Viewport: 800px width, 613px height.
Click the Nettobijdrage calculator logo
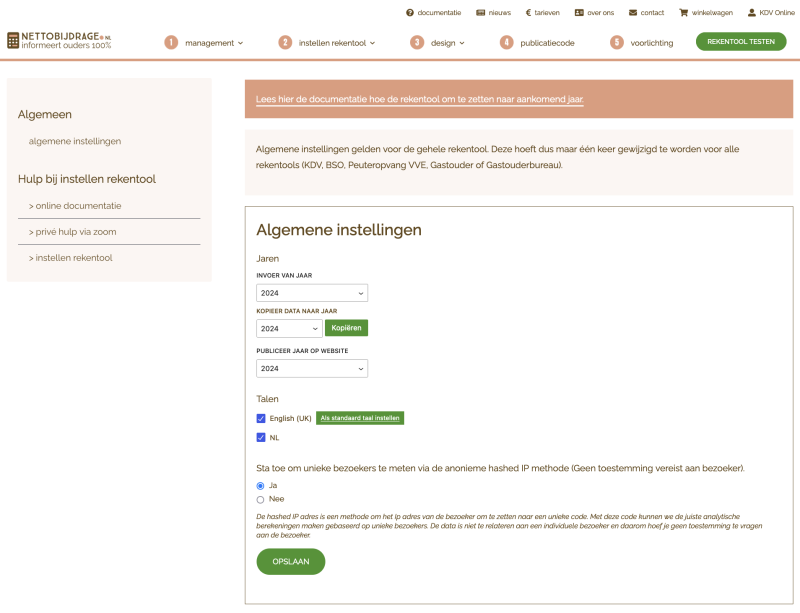coord(13,41)
